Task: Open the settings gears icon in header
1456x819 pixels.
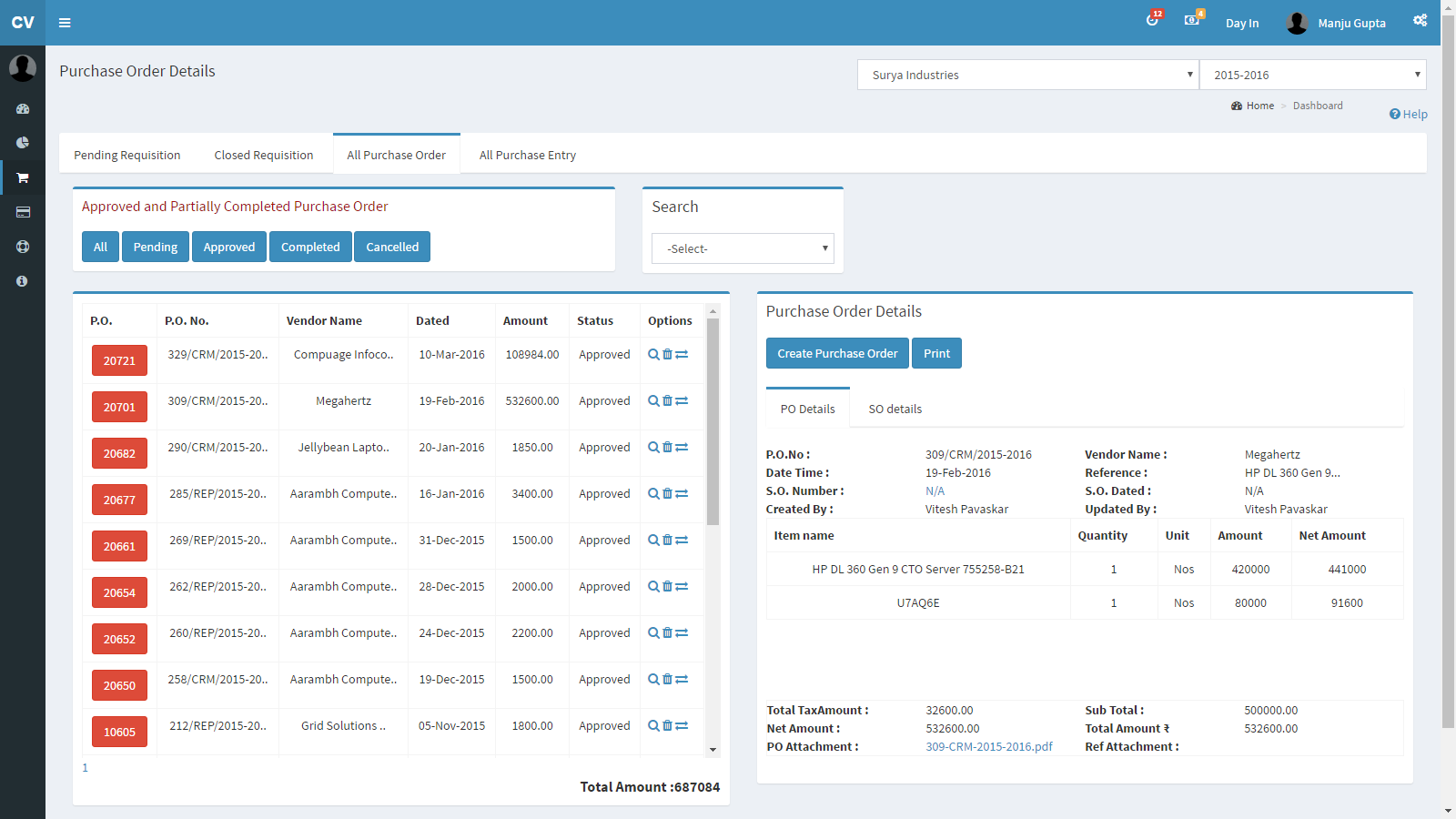Action: coord(1420,20)
